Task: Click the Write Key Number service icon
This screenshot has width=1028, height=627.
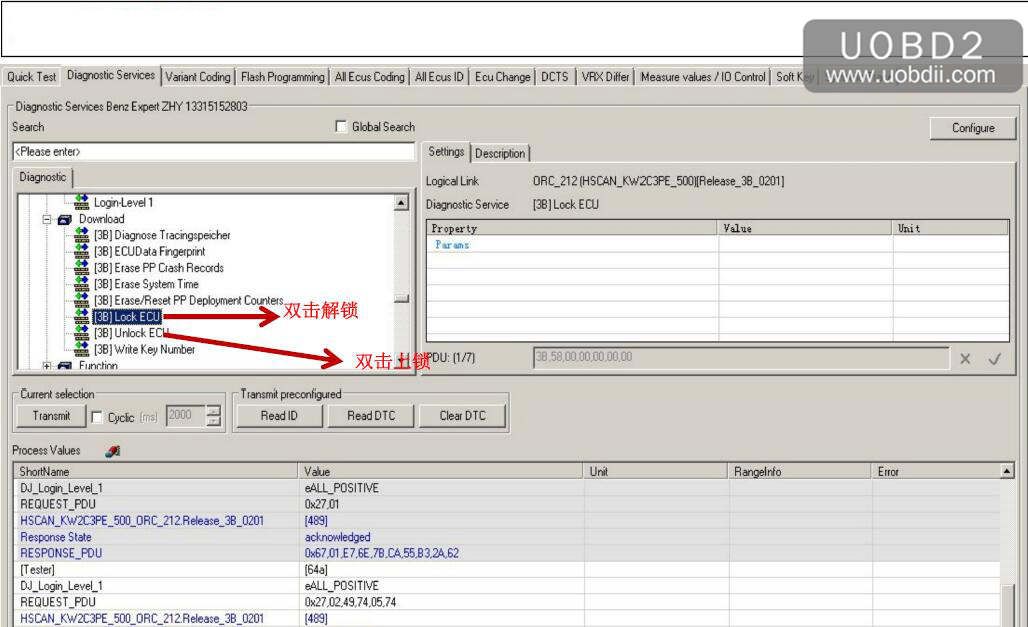Action: tap(81, 349)
